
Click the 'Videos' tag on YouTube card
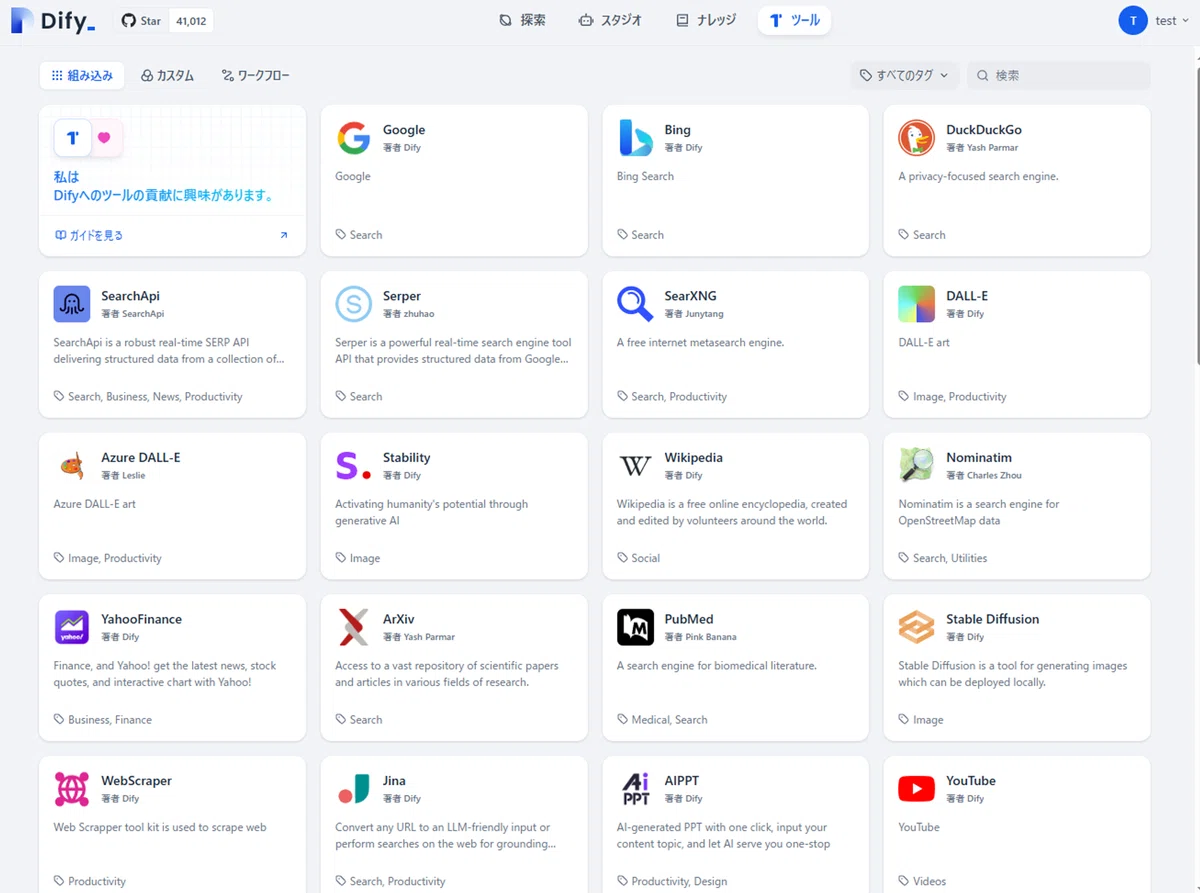(x=929, y=882)
